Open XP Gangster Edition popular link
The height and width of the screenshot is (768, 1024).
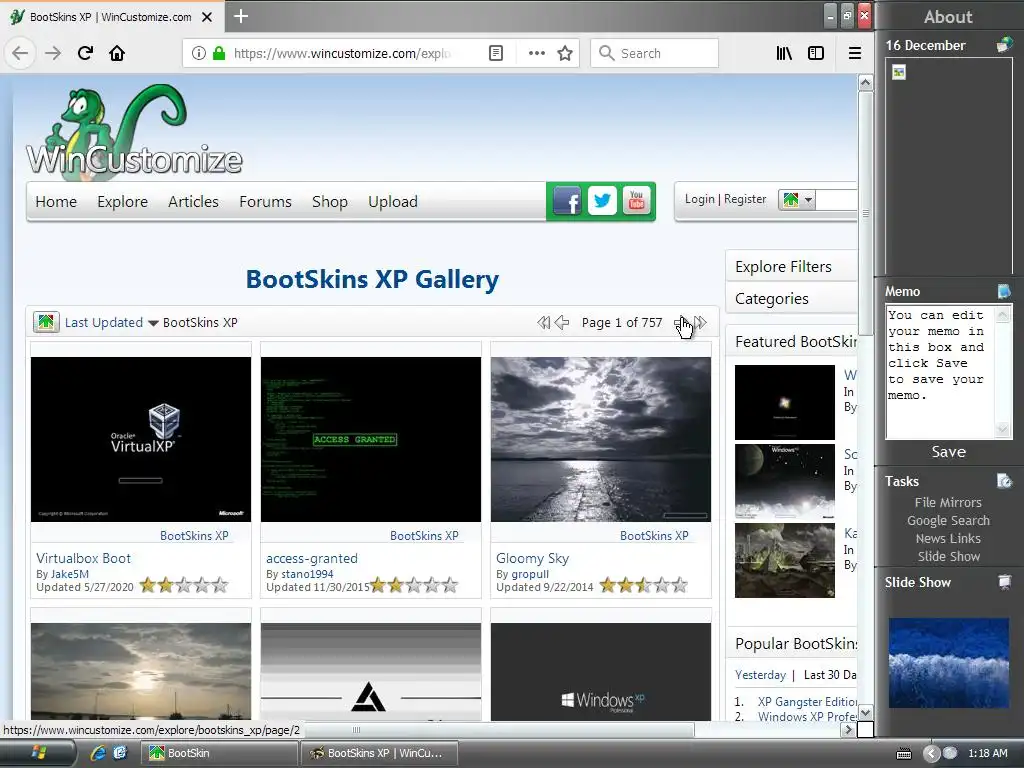pyautogui.click(x=807, y=701)
